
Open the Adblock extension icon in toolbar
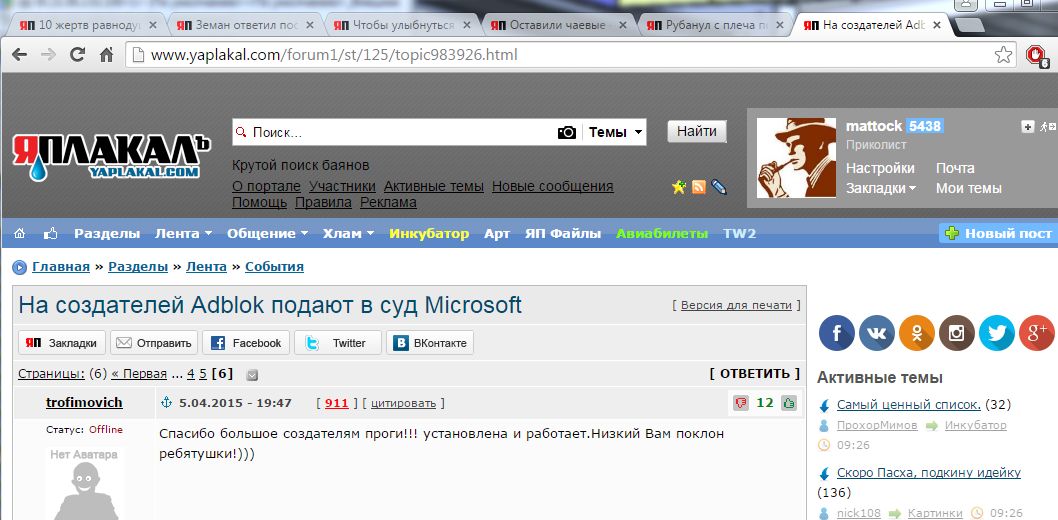1036,55
